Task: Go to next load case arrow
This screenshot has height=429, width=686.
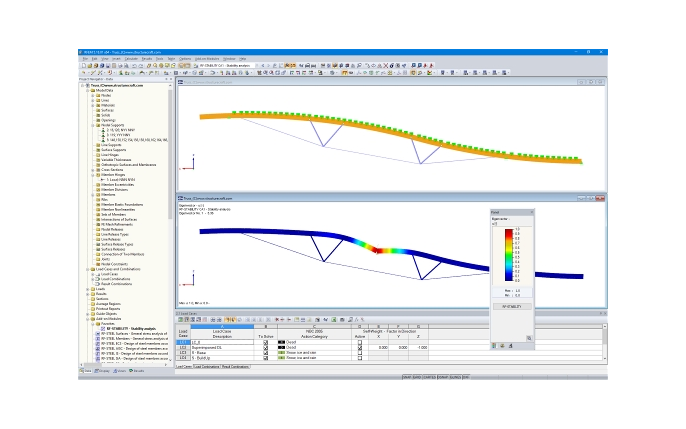Action: (x=269, y=66)
